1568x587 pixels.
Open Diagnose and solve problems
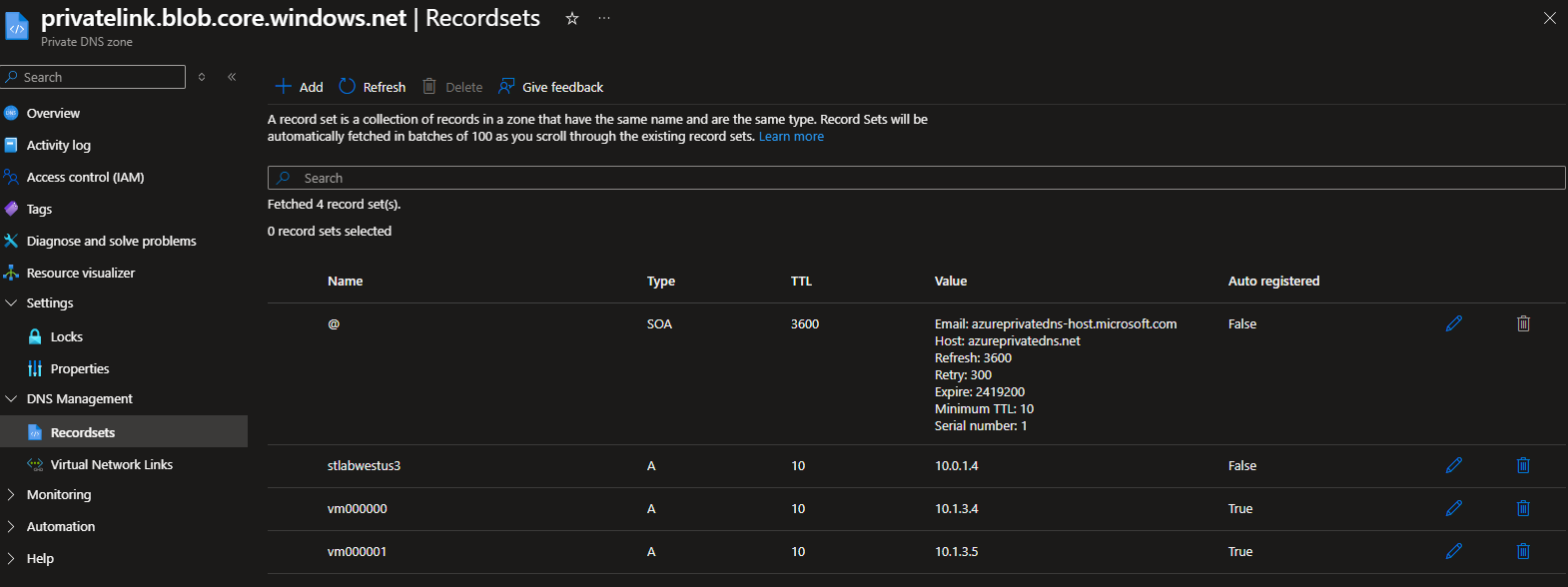pyautogui.click(x=111, y=241)
